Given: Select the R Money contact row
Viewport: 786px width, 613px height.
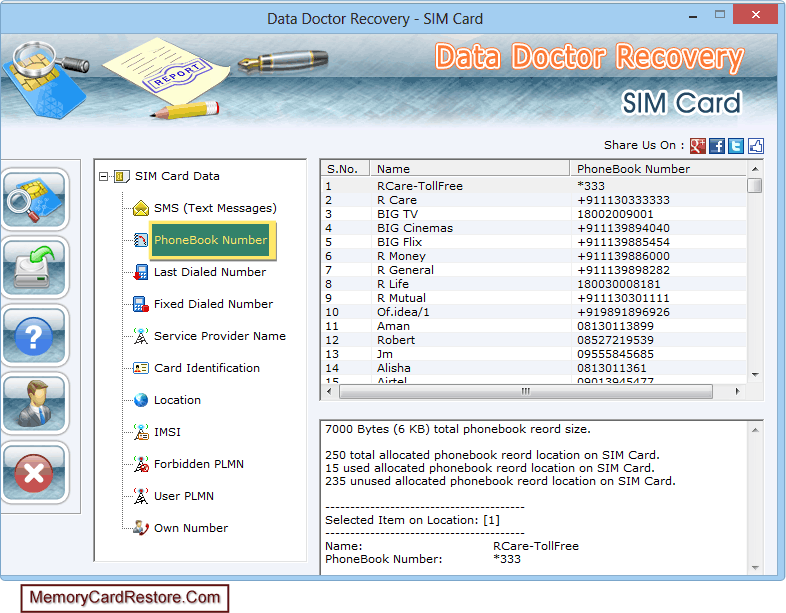Looking at the screenshot, I should coord(533,256).
